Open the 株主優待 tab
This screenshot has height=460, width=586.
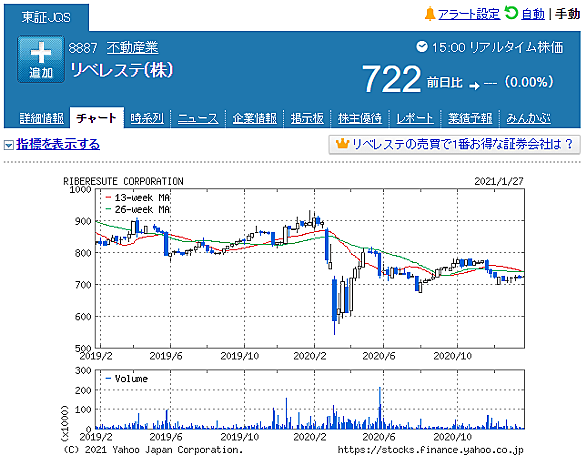point(360,118)
